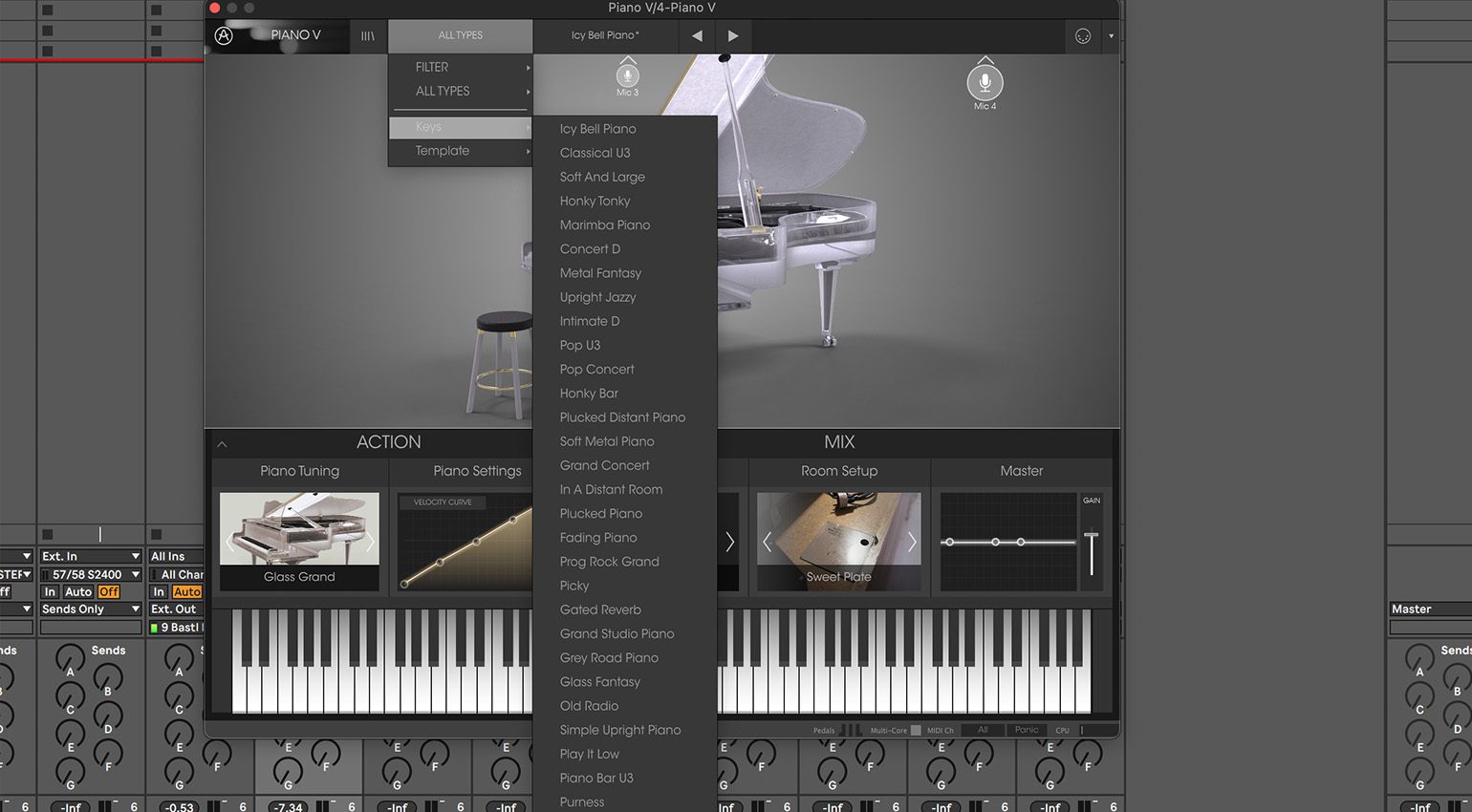
Task: Click the Panic button
Action: (1027, 730)
